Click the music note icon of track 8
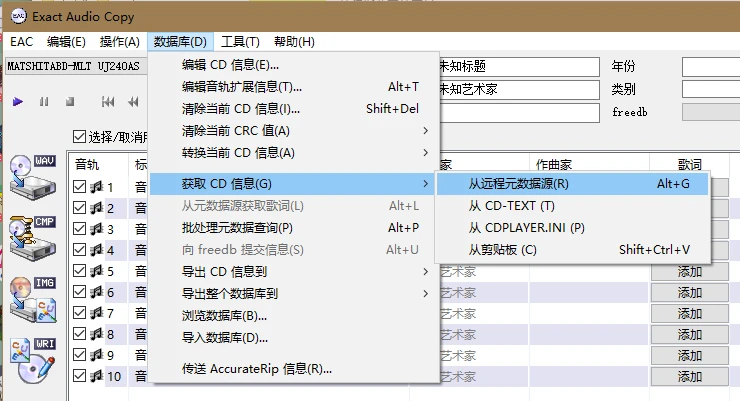The image size is (740, 401). tap(97, 334)
